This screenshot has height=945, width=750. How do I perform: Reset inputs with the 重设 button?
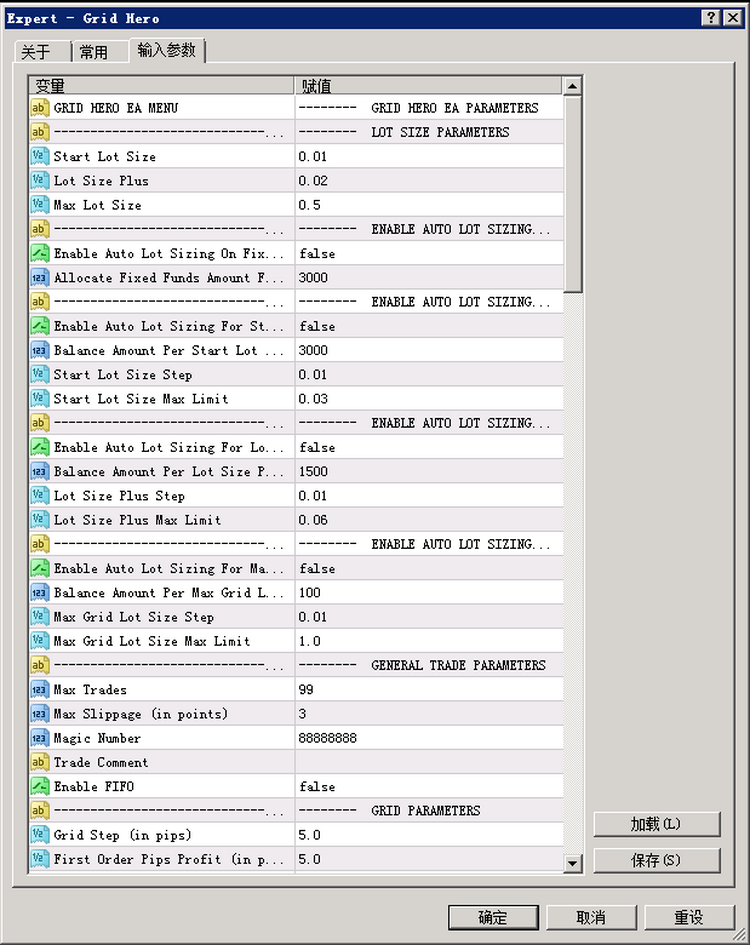(x=689, y=917)
